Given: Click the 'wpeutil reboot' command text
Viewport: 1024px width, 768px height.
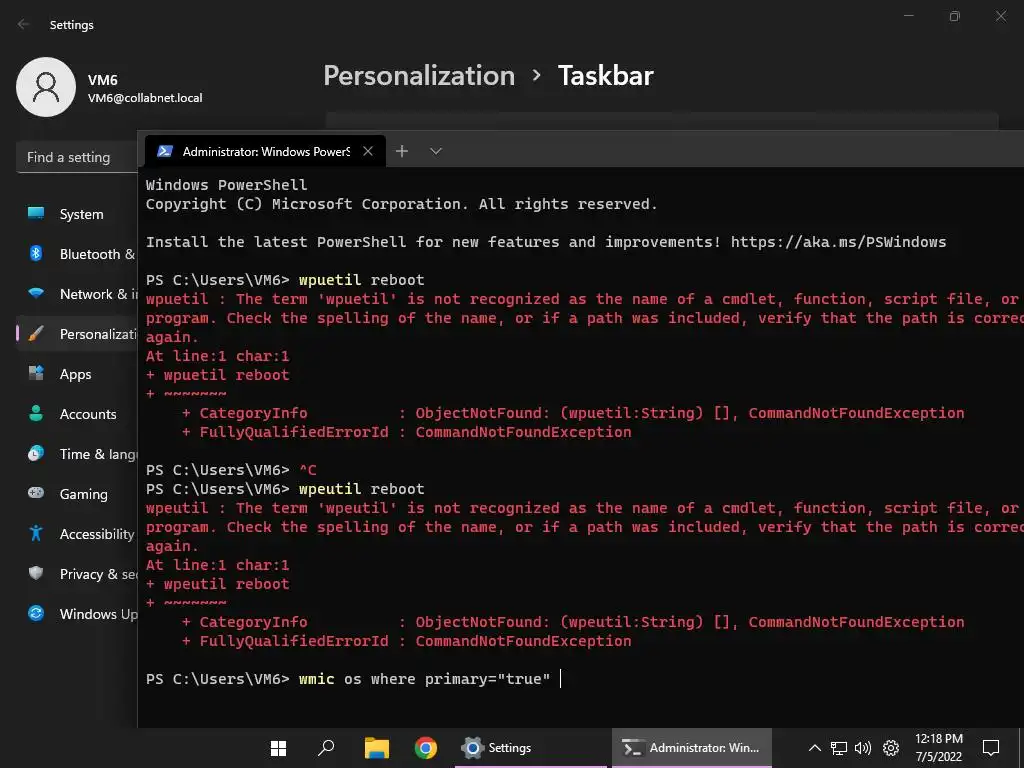Looking at the screenshot, I should [x=361, y=489].
